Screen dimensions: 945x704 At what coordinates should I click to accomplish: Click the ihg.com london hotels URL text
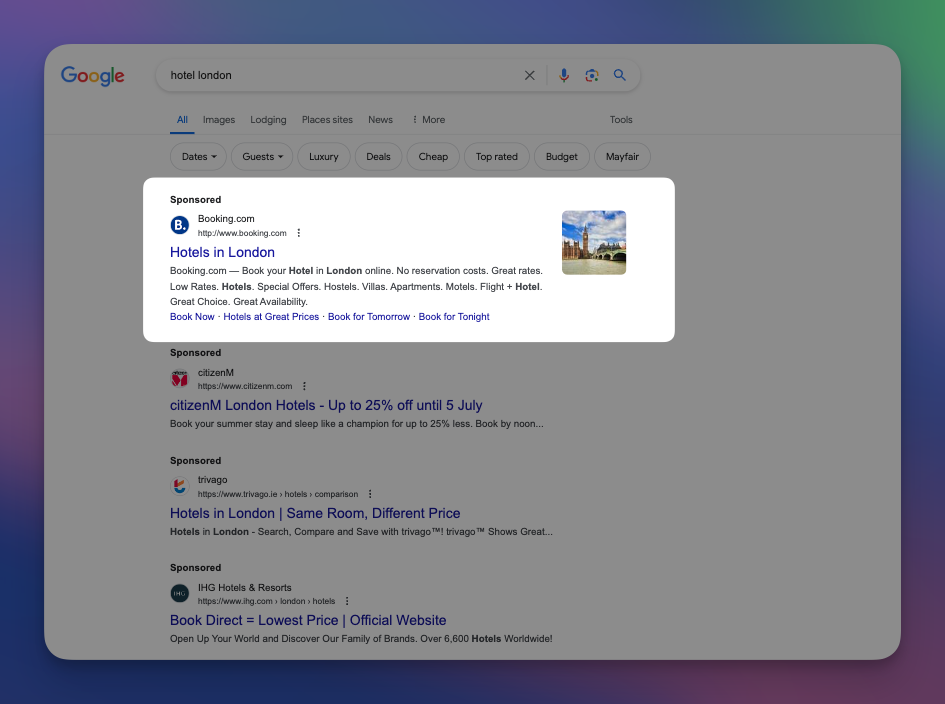[266, 602]
